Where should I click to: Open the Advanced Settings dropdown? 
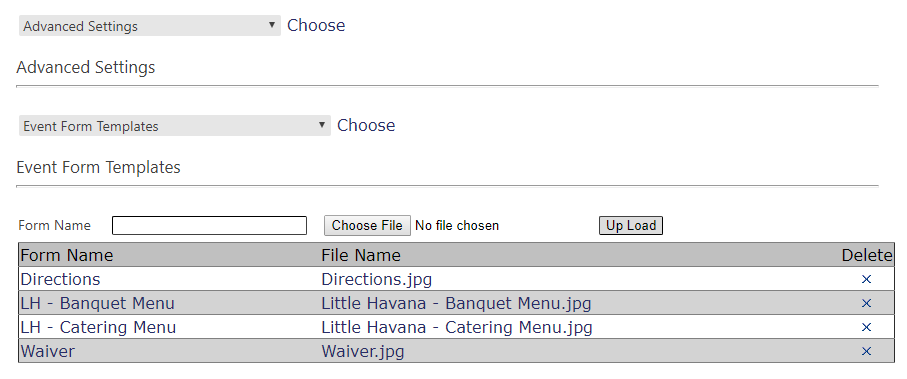(150, 26)
